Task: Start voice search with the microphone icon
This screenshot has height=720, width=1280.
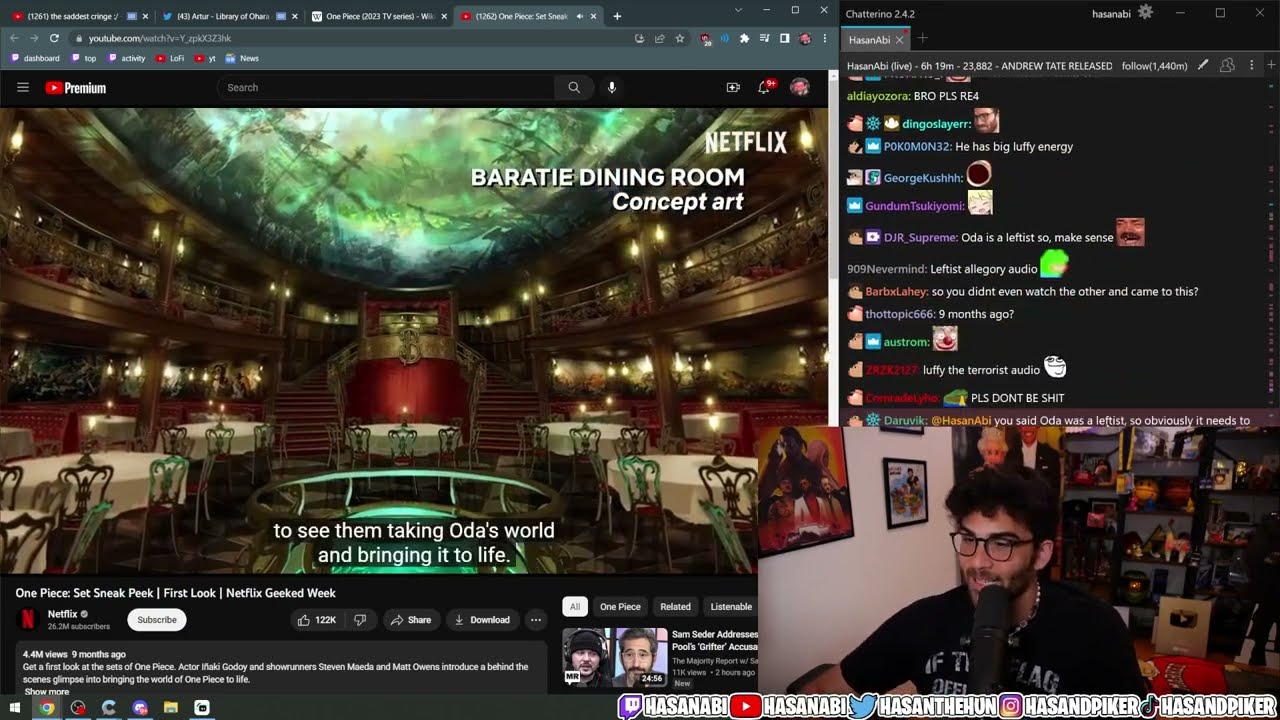Action: 611,87
